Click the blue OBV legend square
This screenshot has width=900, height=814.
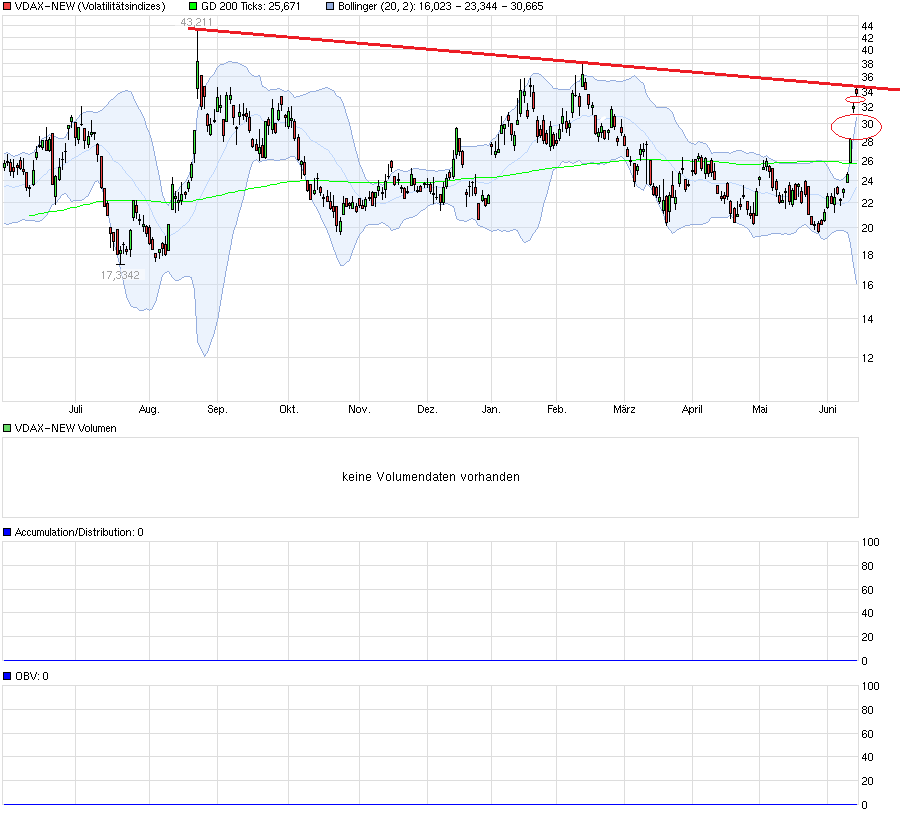pyautogui.click(x=7, y=676)
